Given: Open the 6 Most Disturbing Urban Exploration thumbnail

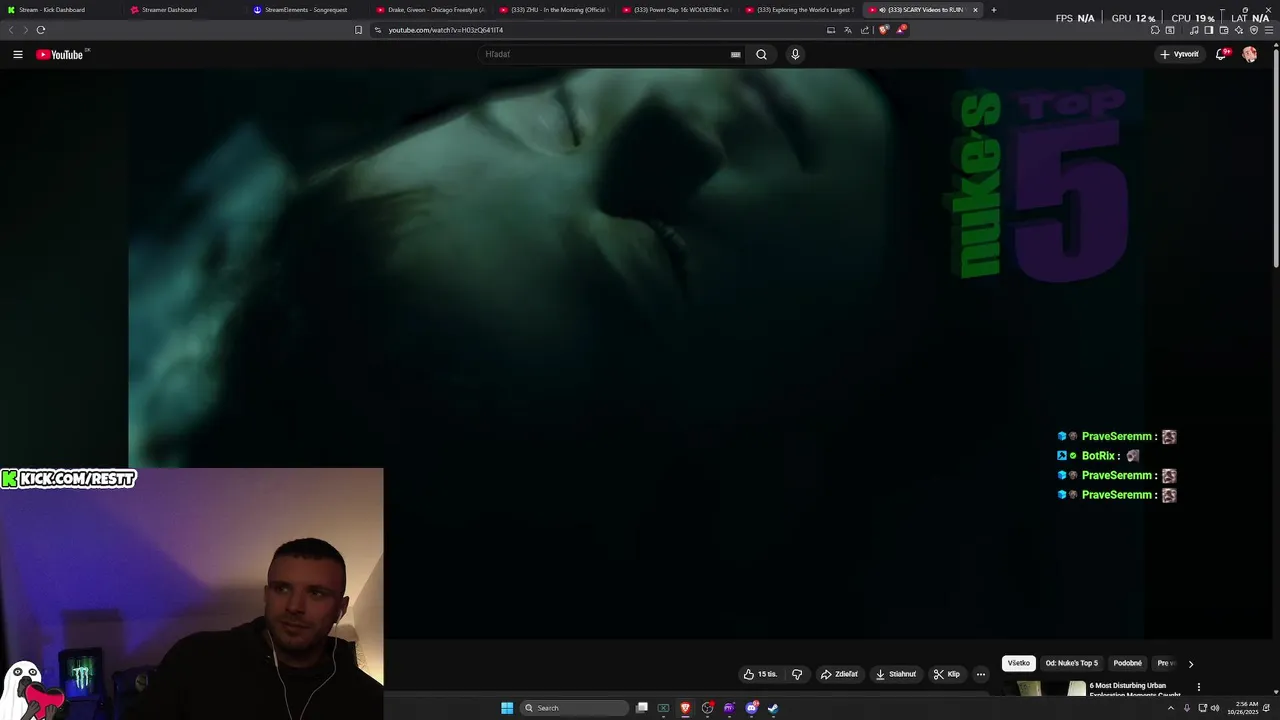Looking at the screenshot, I should 1044,688.
